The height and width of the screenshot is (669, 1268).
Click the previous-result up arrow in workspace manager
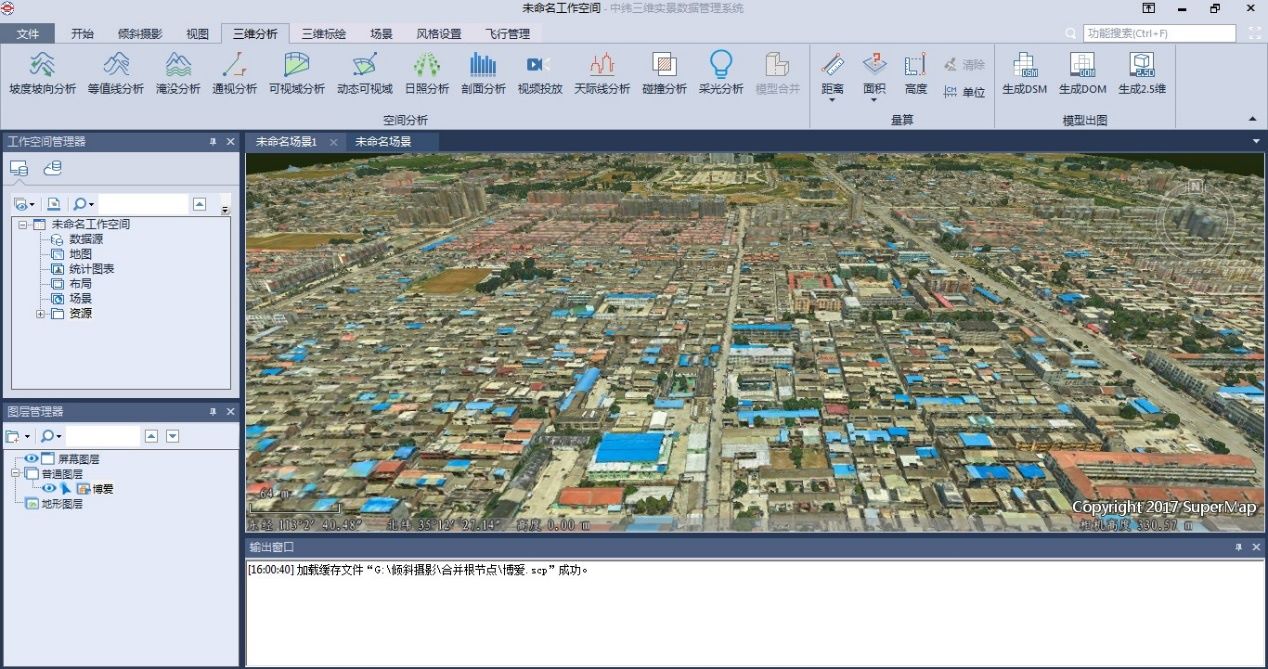199,204
